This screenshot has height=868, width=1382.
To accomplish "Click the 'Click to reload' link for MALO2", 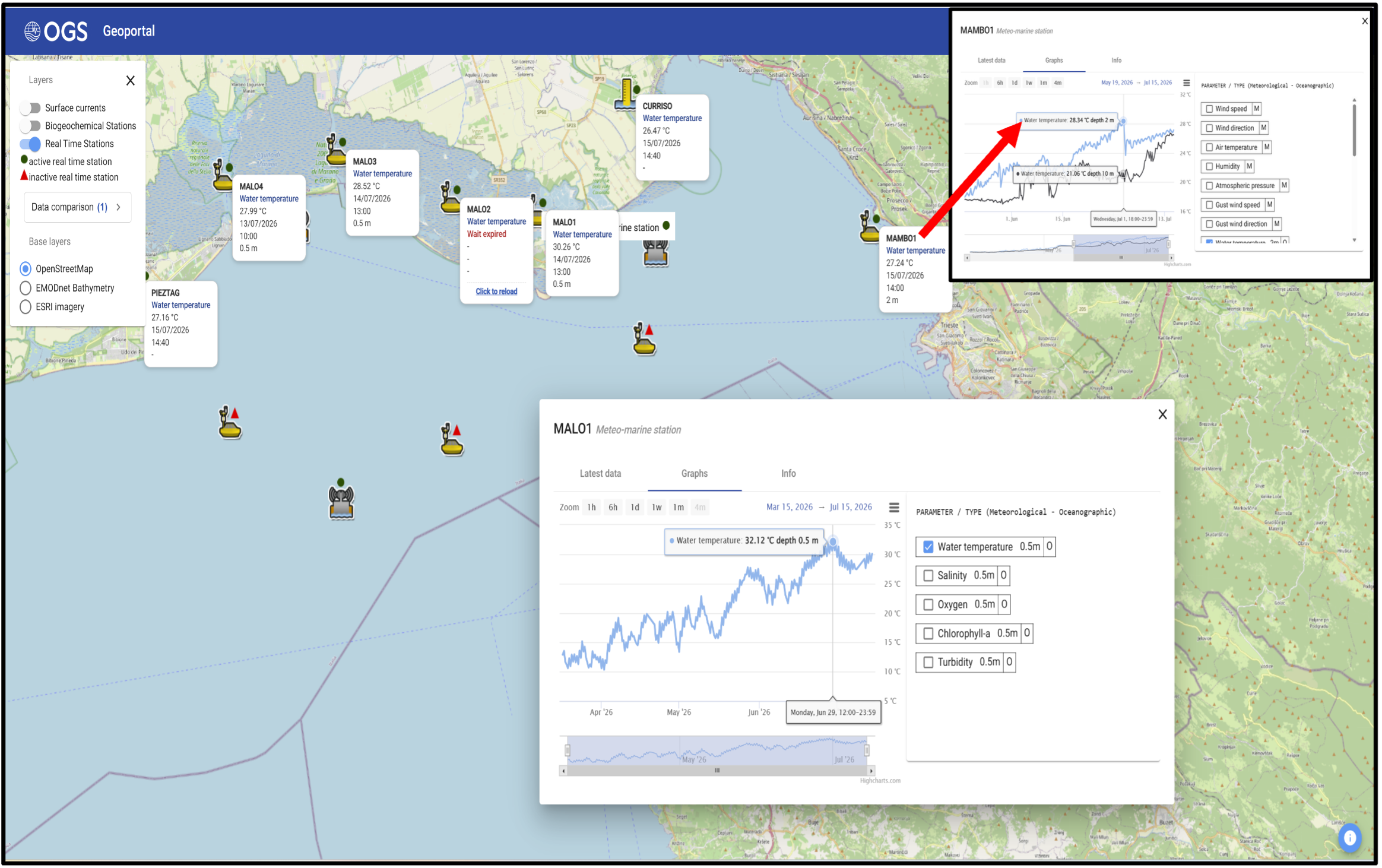I will (496, 292).
